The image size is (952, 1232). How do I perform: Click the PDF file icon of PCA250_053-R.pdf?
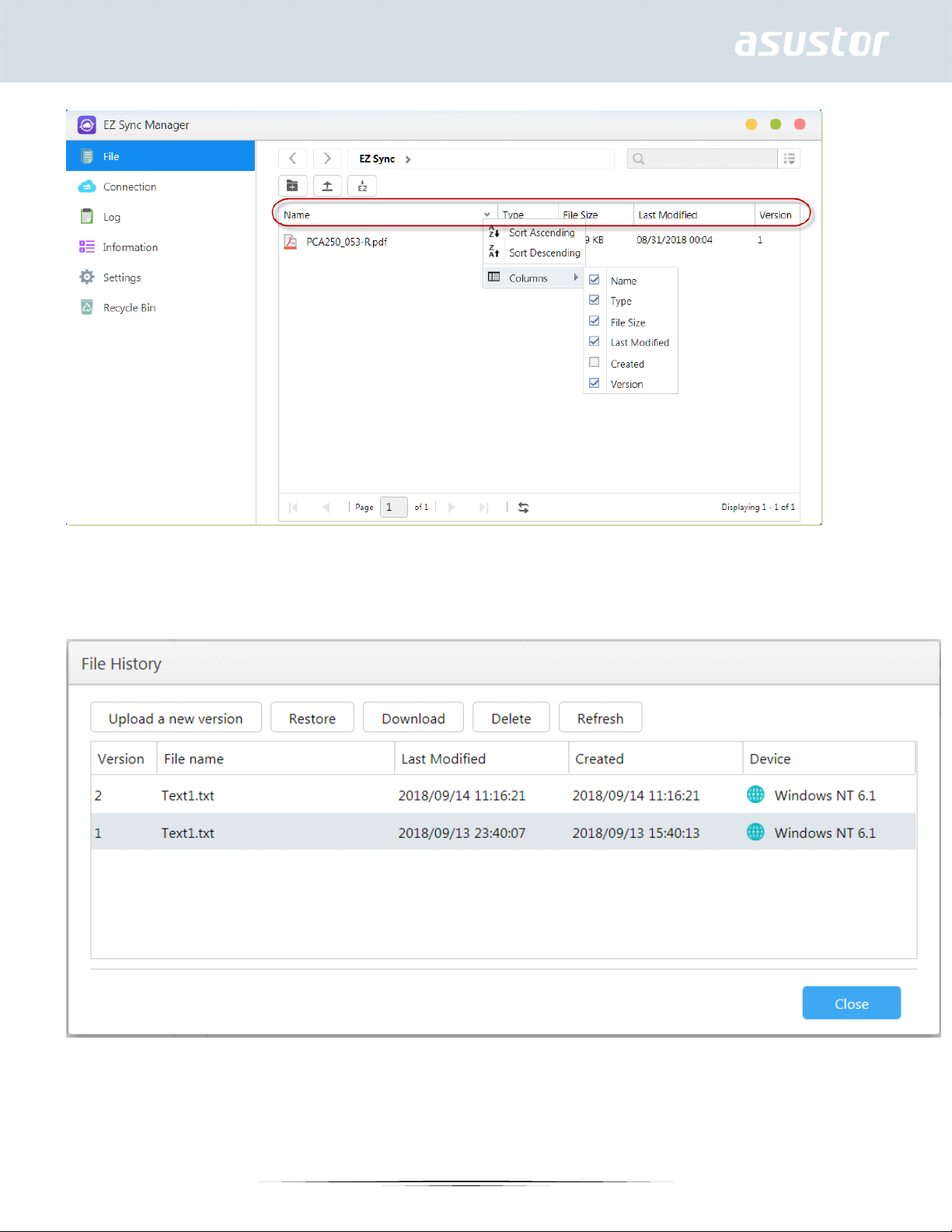(291, 242)
